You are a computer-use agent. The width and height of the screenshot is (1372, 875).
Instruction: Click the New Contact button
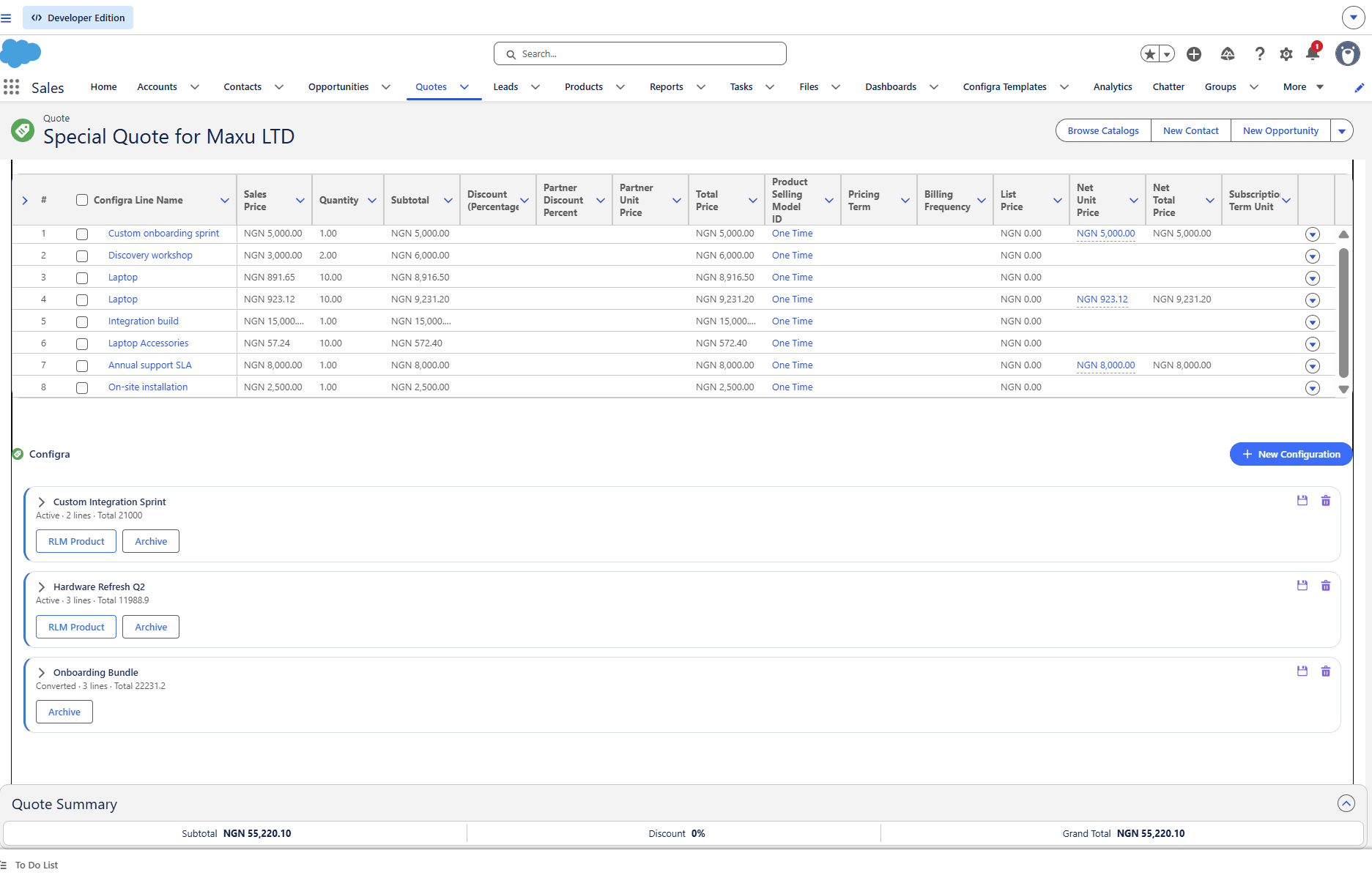point(1191,131)
